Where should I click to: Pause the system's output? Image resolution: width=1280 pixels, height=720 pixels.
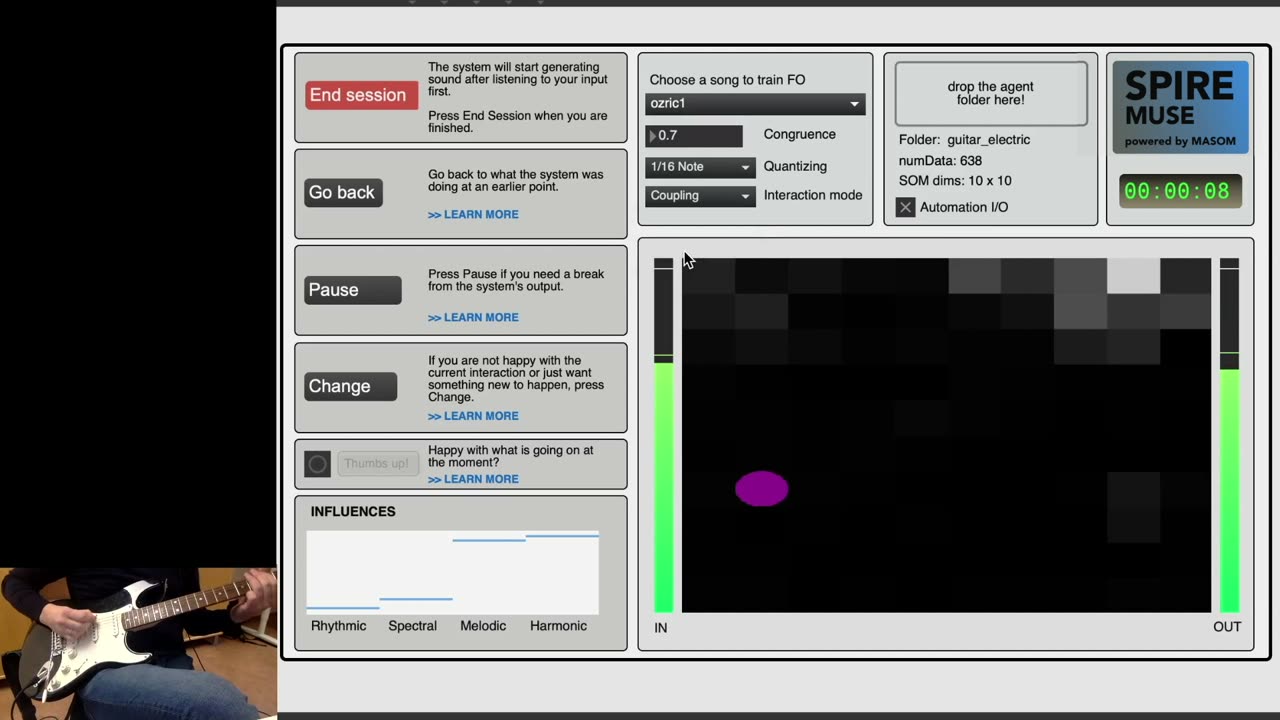pos(353,290)
